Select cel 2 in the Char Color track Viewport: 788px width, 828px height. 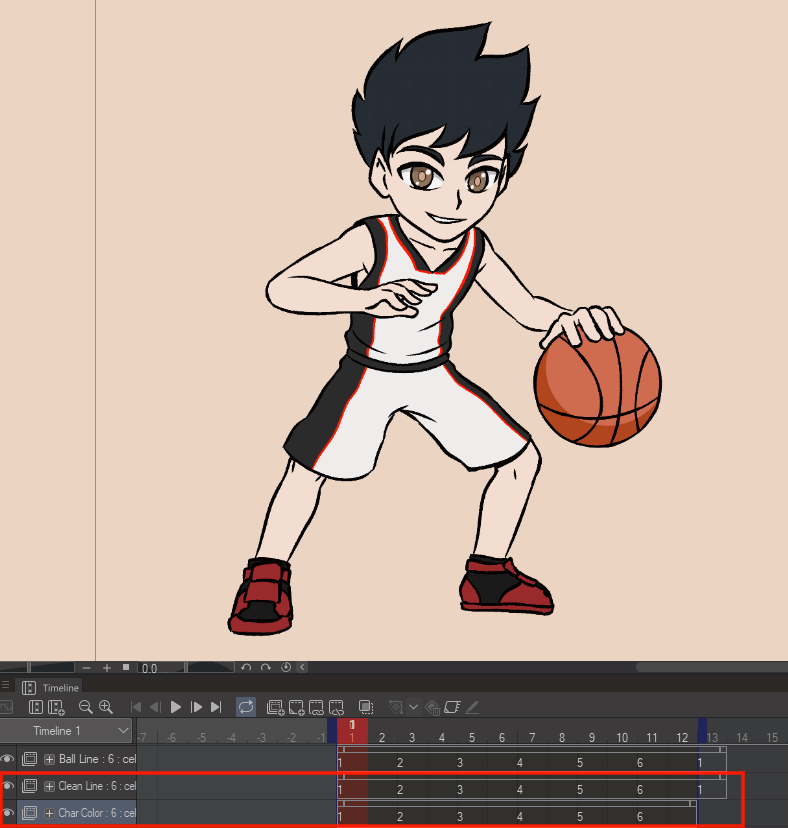click(400, 816)
